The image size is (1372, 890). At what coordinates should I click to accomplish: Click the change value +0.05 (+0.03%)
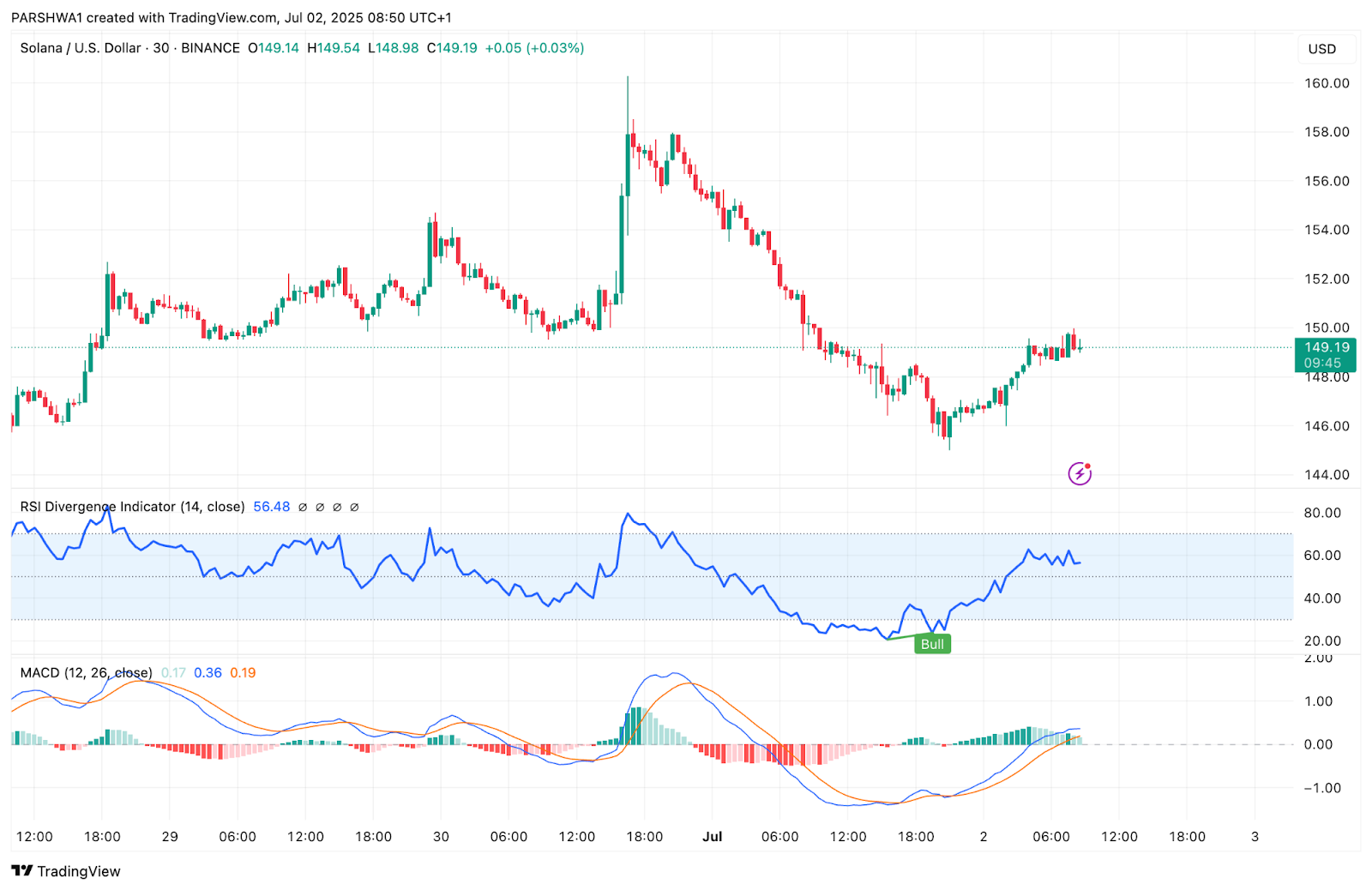(535, 48)
